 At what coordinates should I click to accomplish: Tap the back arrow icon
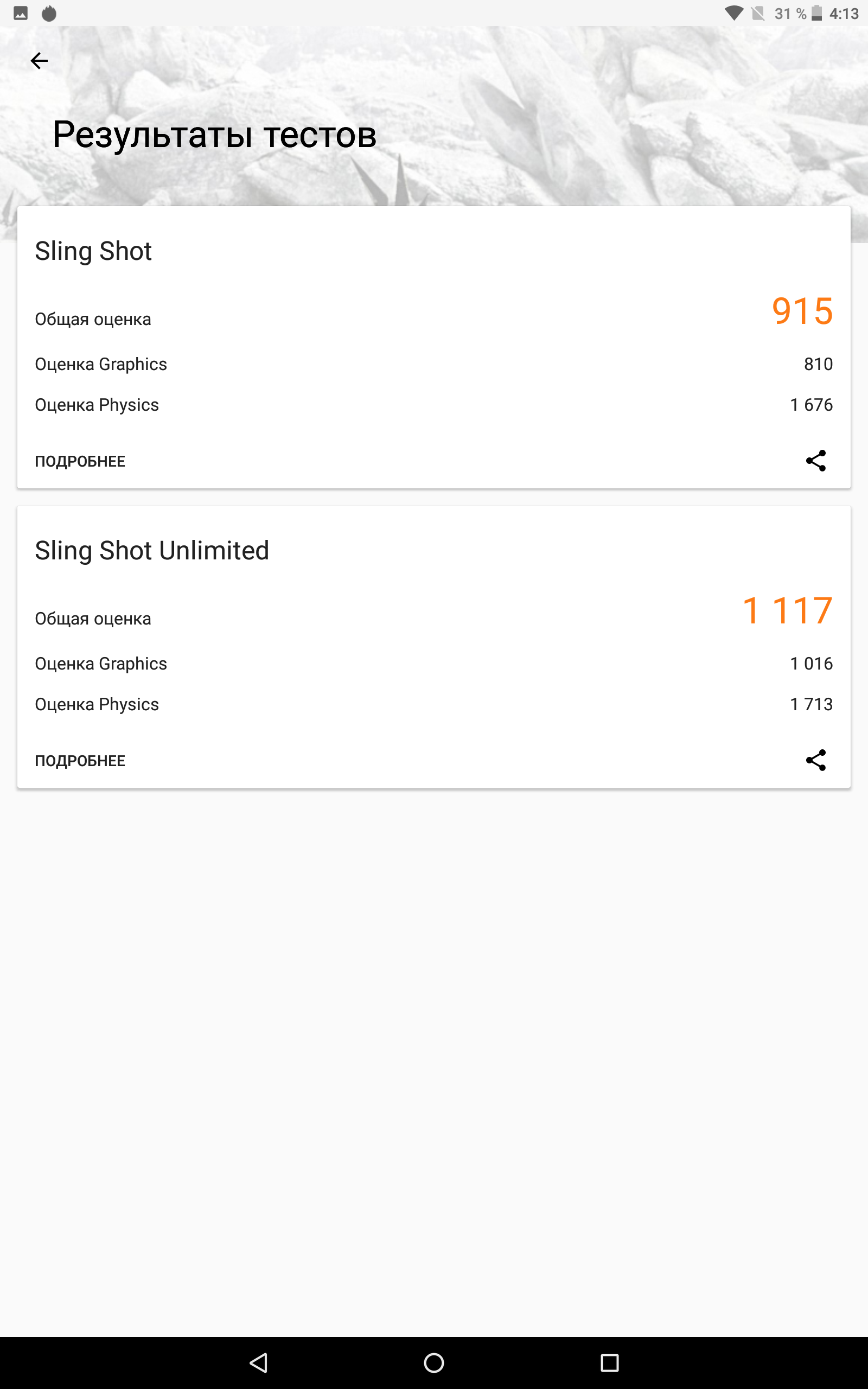pos(39,61)
